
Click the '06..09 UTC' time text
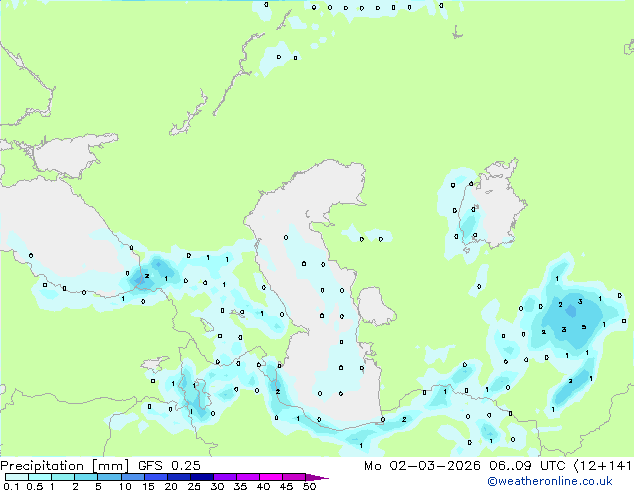pos(527,466)
